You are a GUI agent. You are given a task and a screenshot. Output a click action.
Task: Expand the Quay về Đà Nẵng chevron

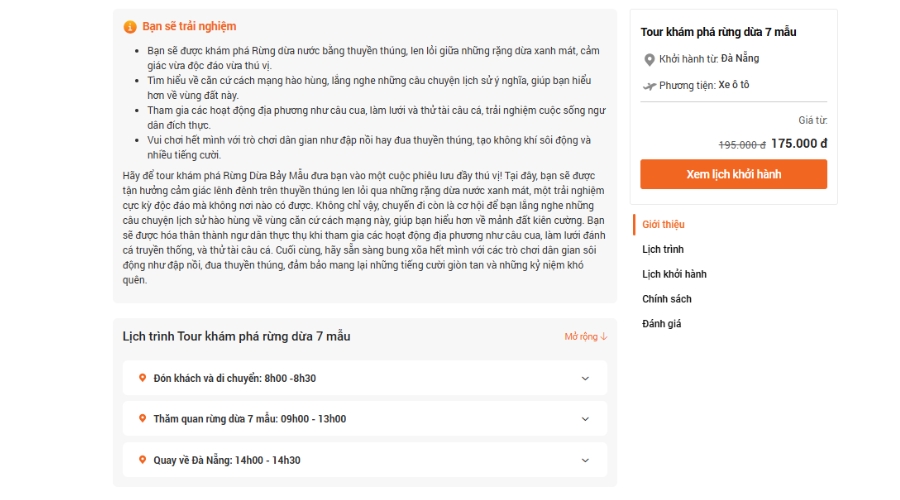click(x=585, y=460)
